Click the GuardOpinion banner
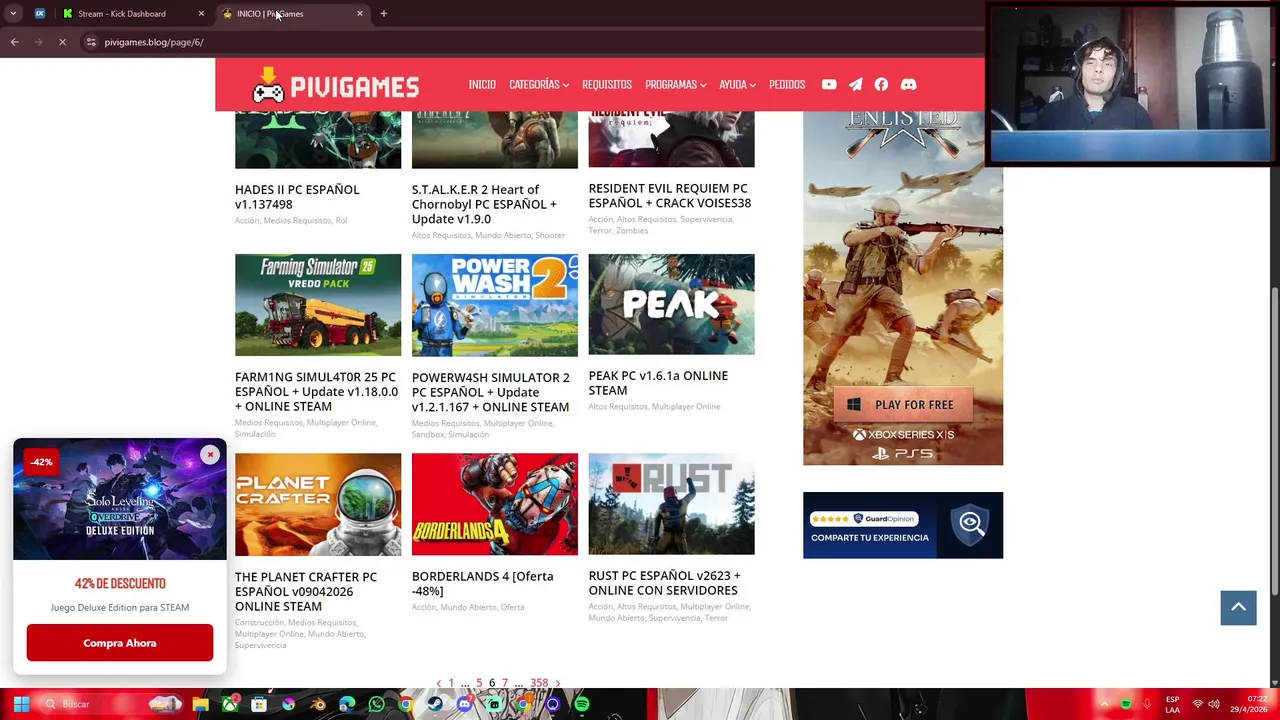Image resolution: width=1280 pixels, height=720 pixels. 903,525
